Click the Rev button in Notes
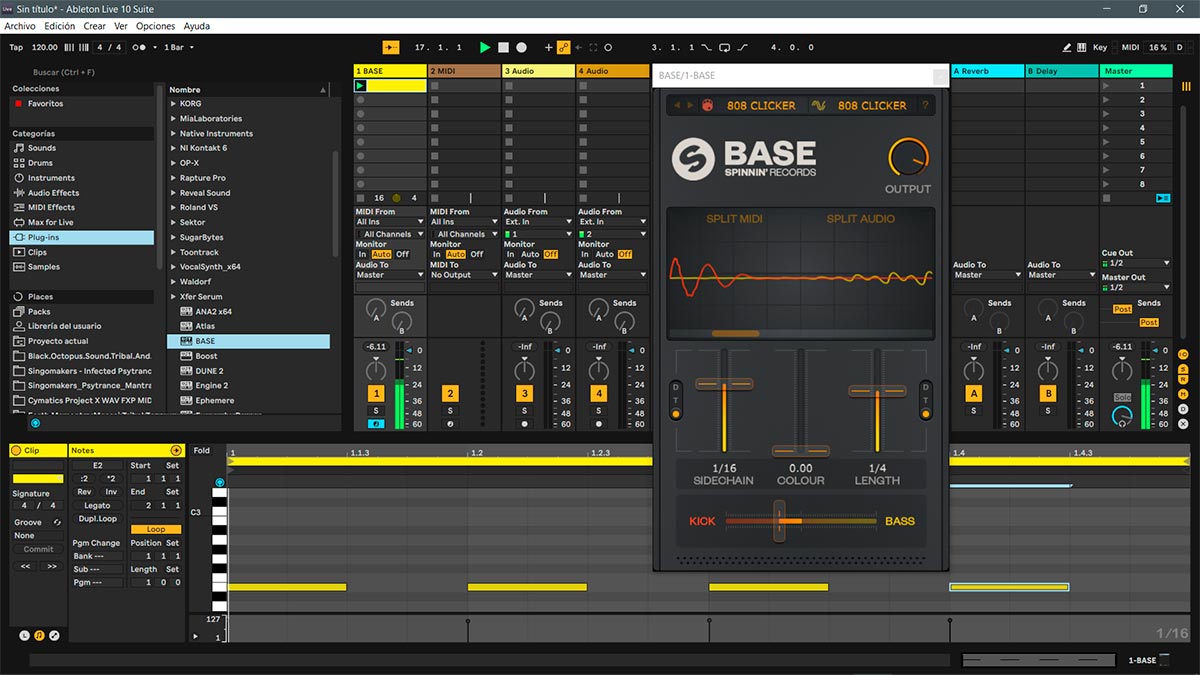This screenshot has width=1200, height=675. tap(84, 492)
